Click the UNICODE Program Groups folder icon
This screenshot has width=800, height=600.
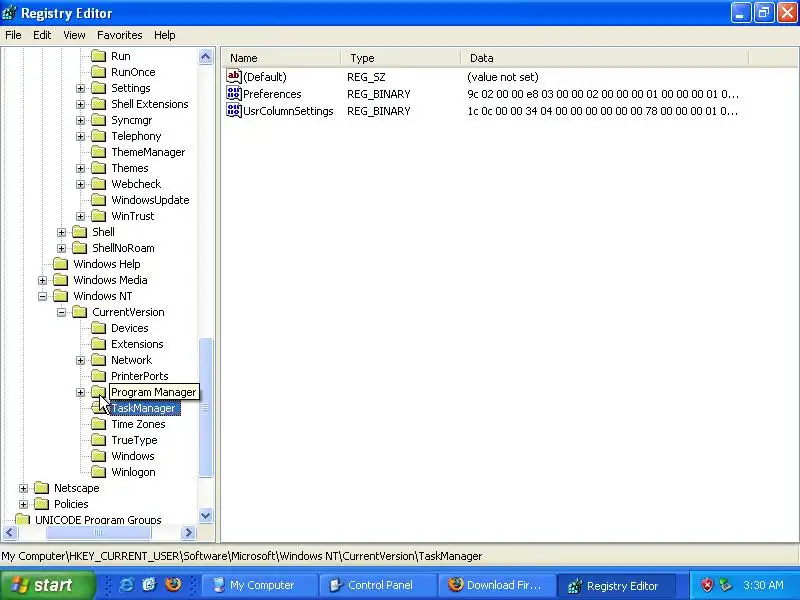click(22, 519)
